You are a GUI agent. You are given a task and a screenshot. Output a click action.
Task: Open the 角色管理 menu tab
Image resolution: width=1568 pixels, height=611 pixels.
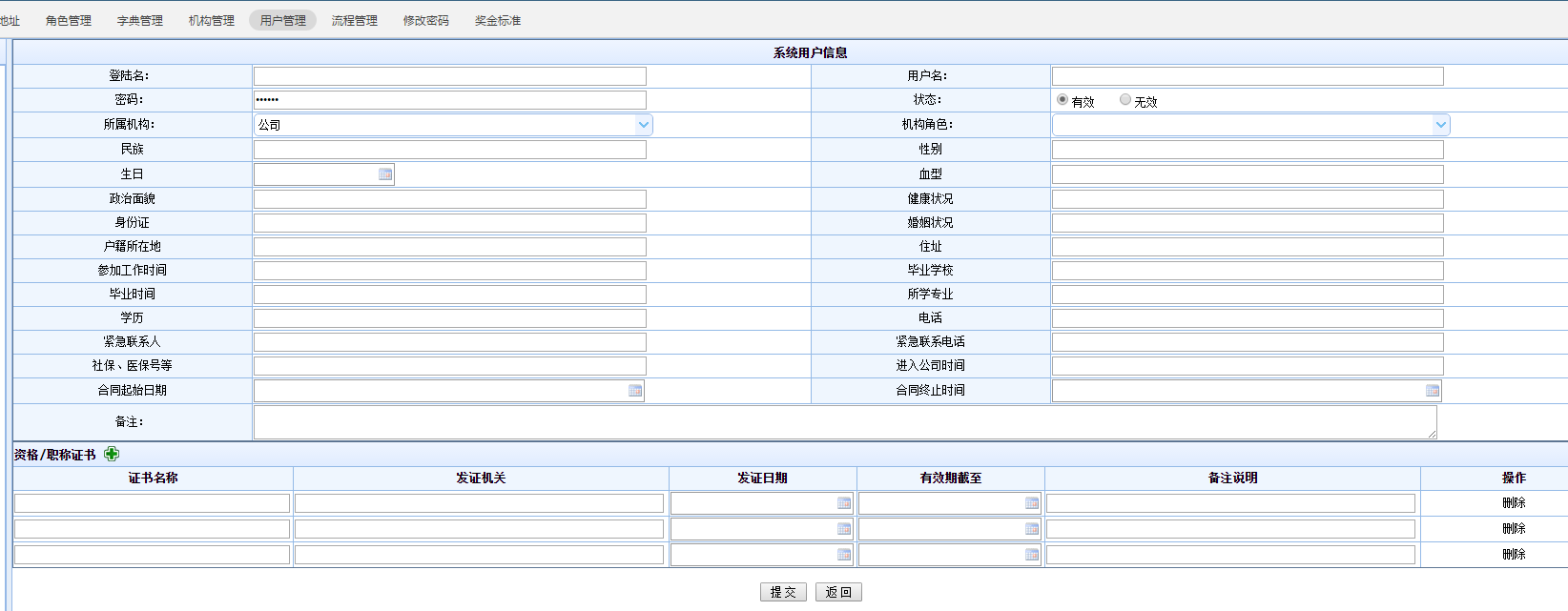69,20
